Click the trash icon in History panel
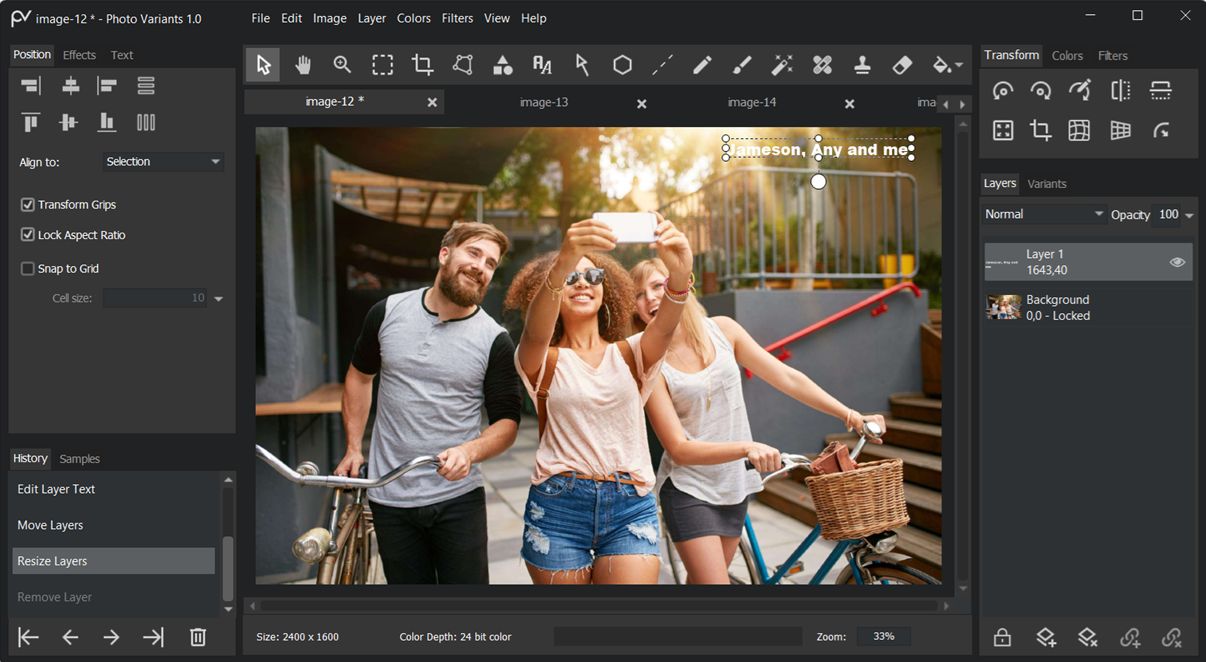This screenshot has width=1206, height=662. click(198, 637)
